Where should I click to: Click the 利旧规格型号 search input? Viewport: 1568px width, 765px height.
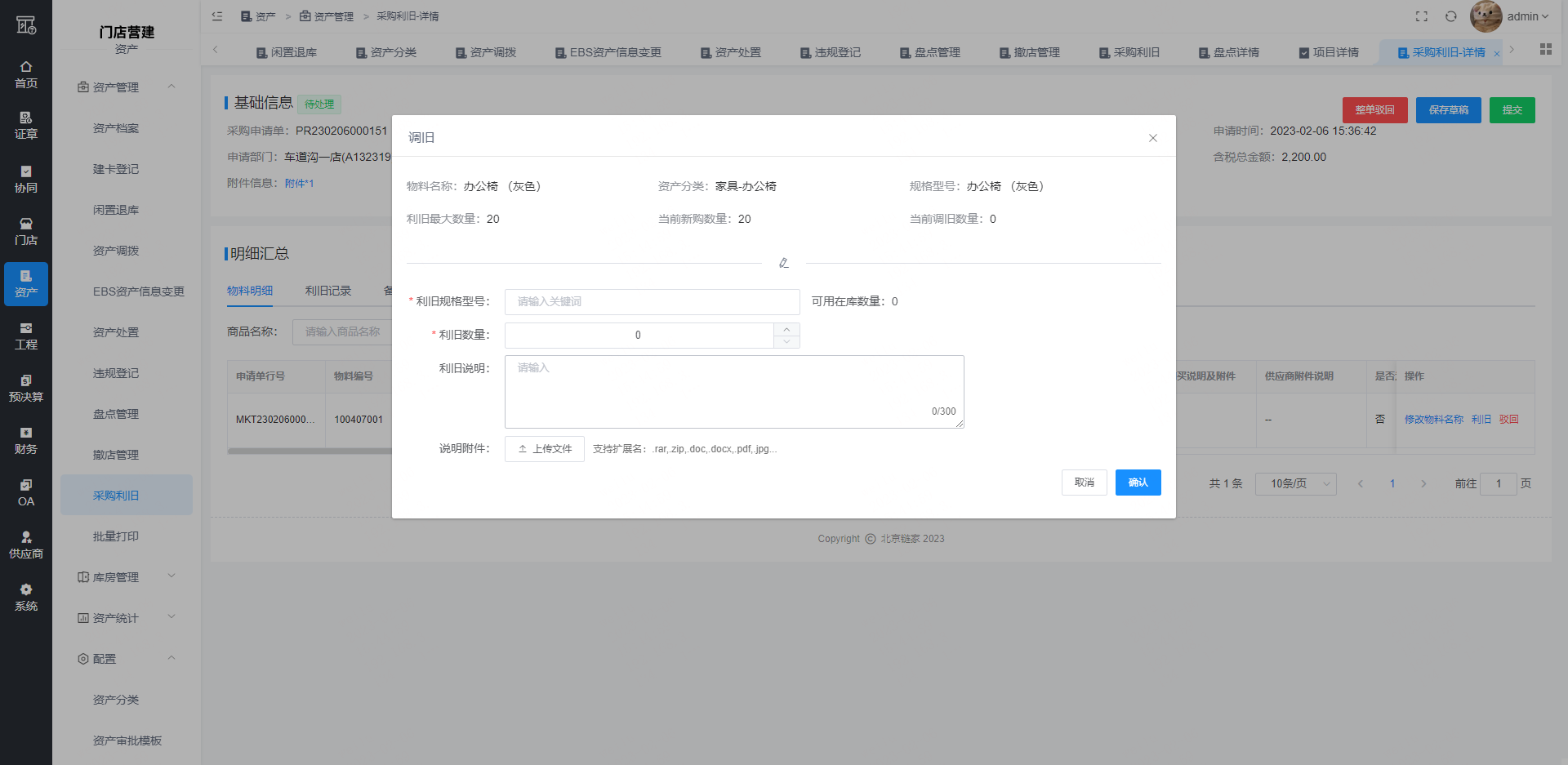[652, 302]
